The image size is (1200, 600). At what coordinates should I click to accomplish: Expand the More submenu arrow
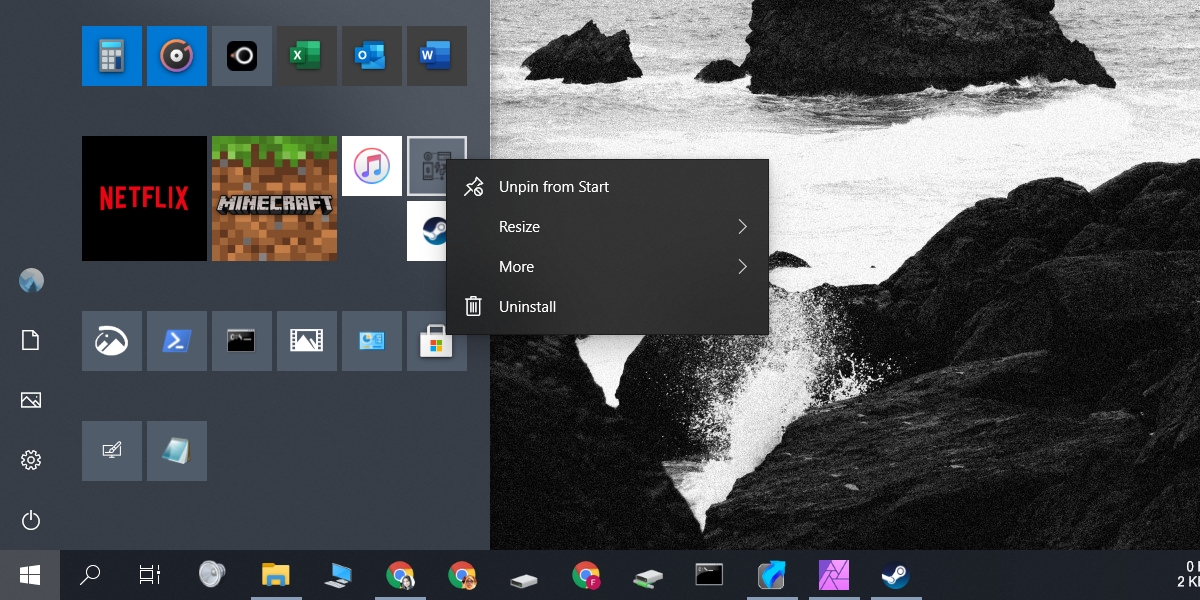[x=742, y=267]
